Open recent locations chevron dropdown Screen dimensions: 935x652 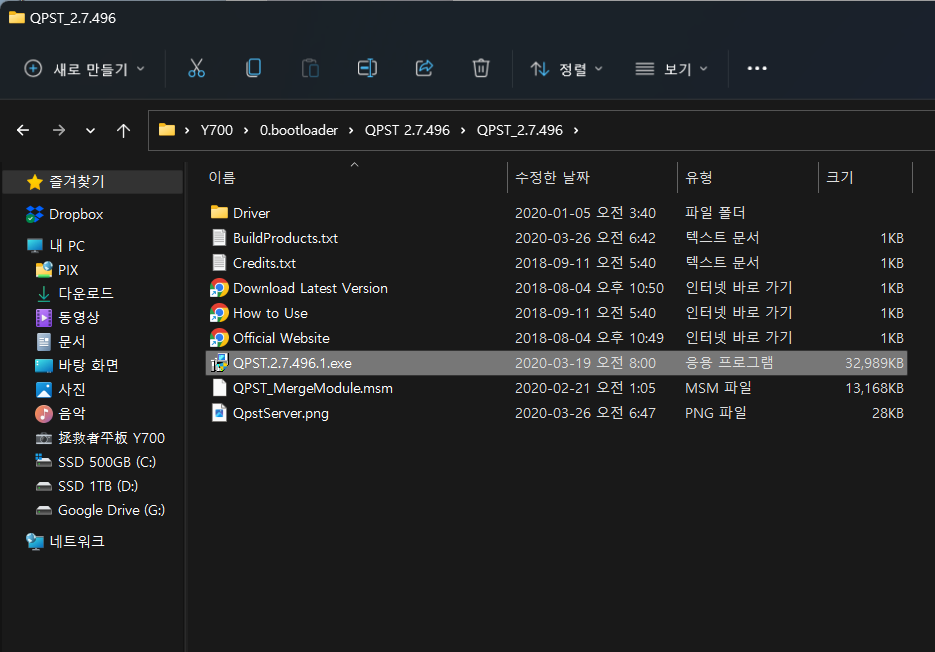coord(91,131)
